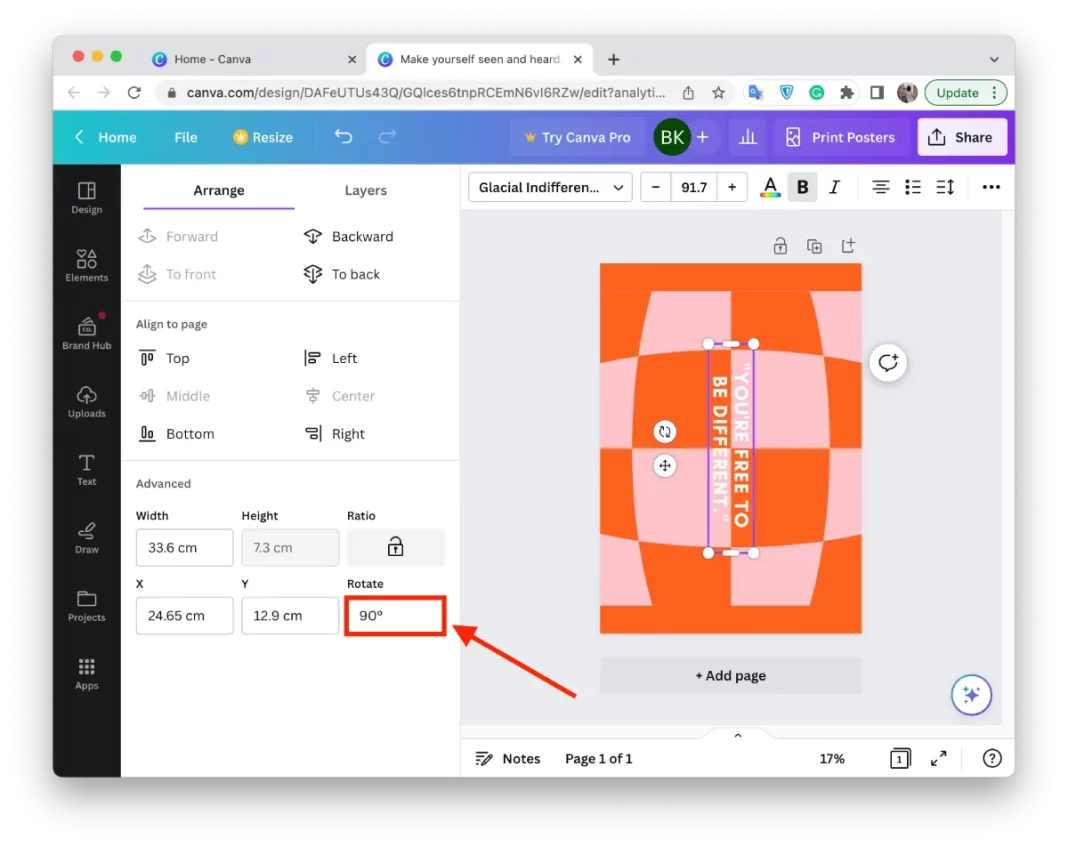Open the Design panel in sidebar
Screen dimensions: 1068x847
(x=87, y=198)
